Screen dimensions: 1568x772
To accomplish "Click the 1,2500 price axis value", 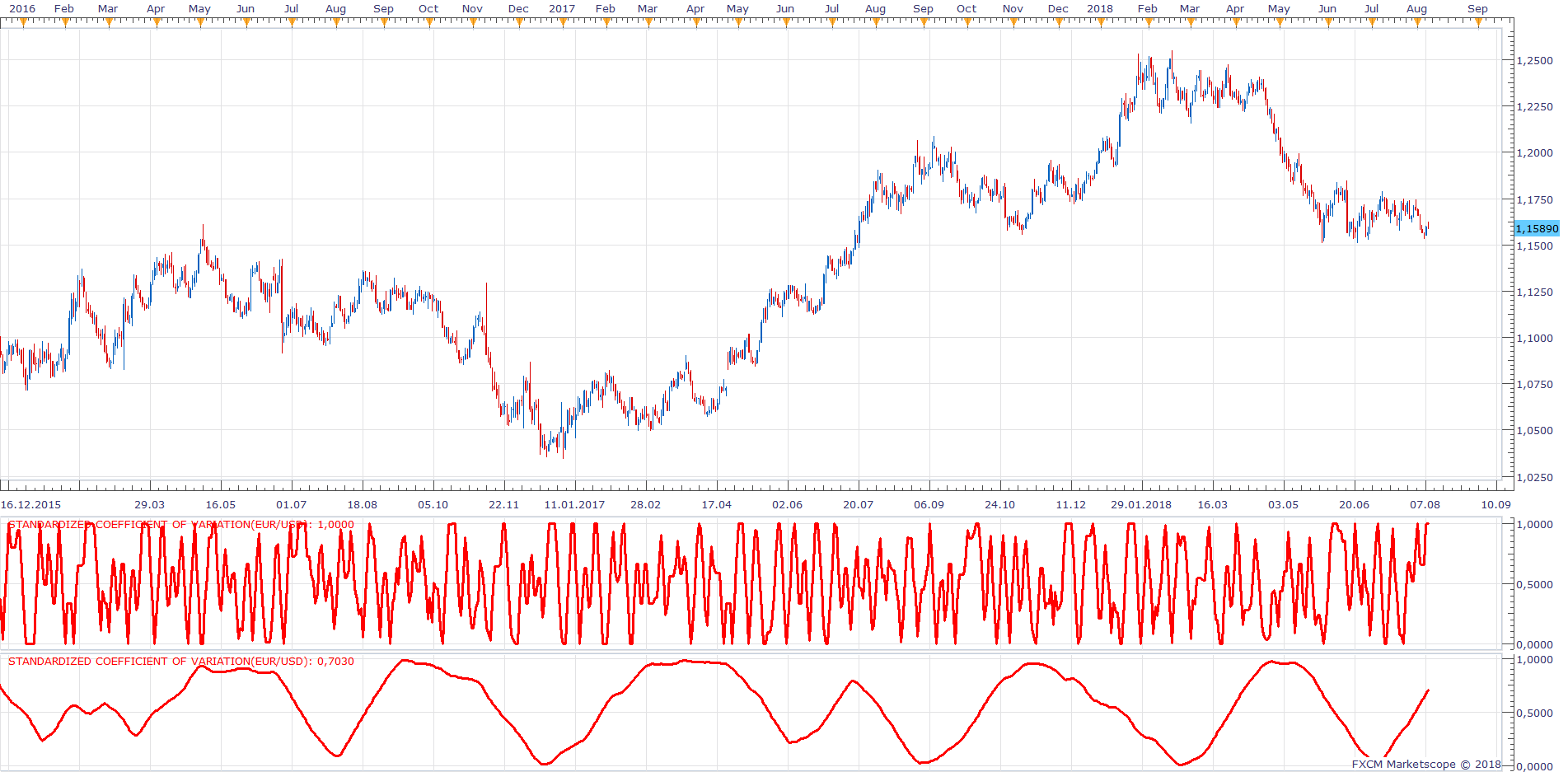I will (x=1535, y=60).
